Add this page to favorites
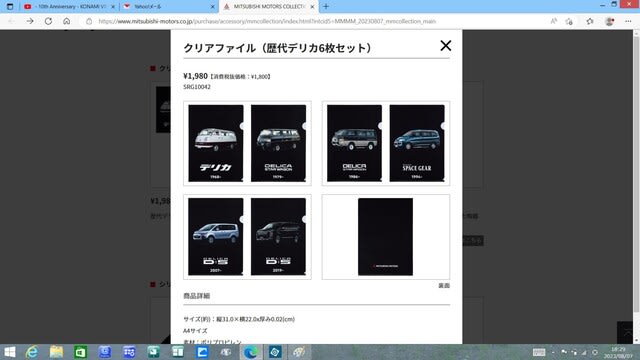This screenshot has height=360, width=640. pyautogui.click(x=569, y=21)
